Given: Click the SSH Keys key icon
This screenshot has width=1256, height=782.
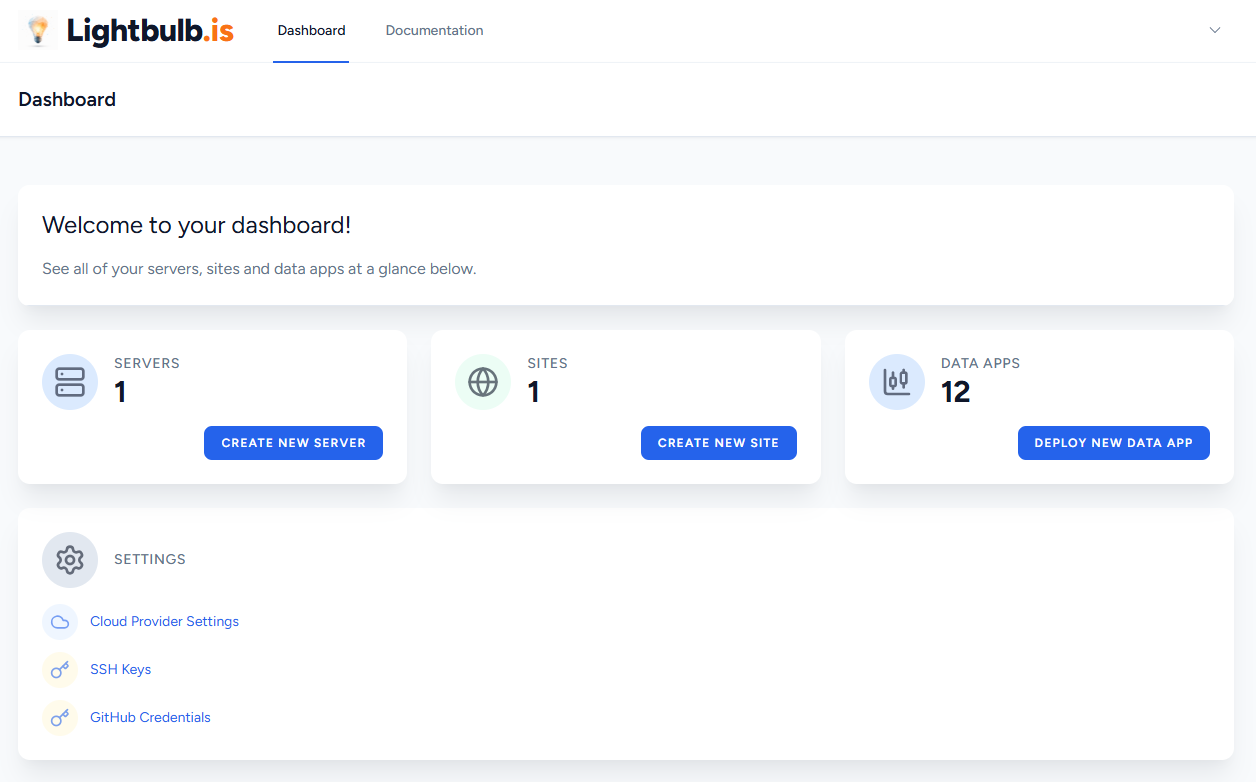Looking at the screenshot, I should [60, 670].
